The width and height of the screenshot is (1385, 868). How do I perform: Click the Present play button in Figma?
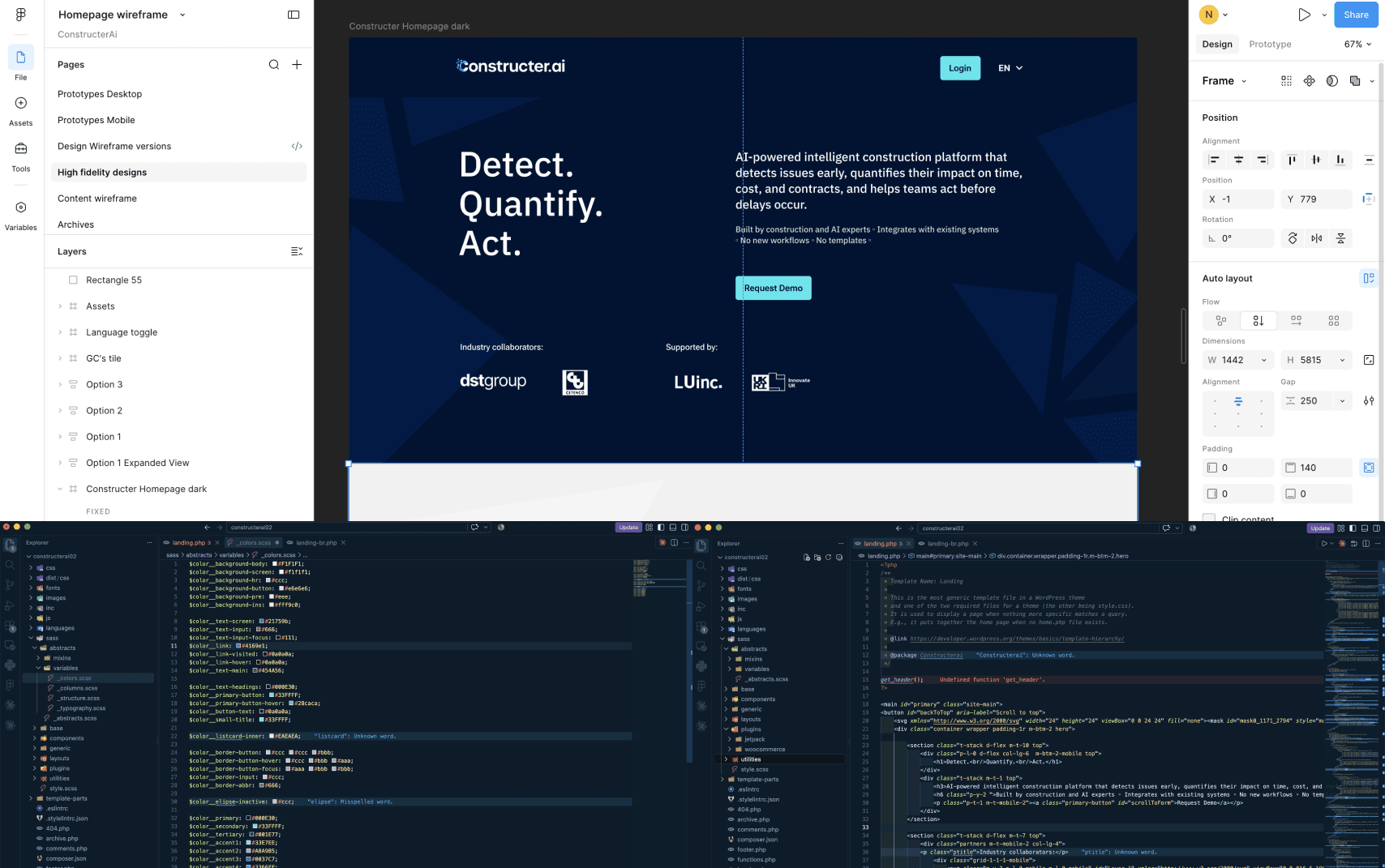1304,15
